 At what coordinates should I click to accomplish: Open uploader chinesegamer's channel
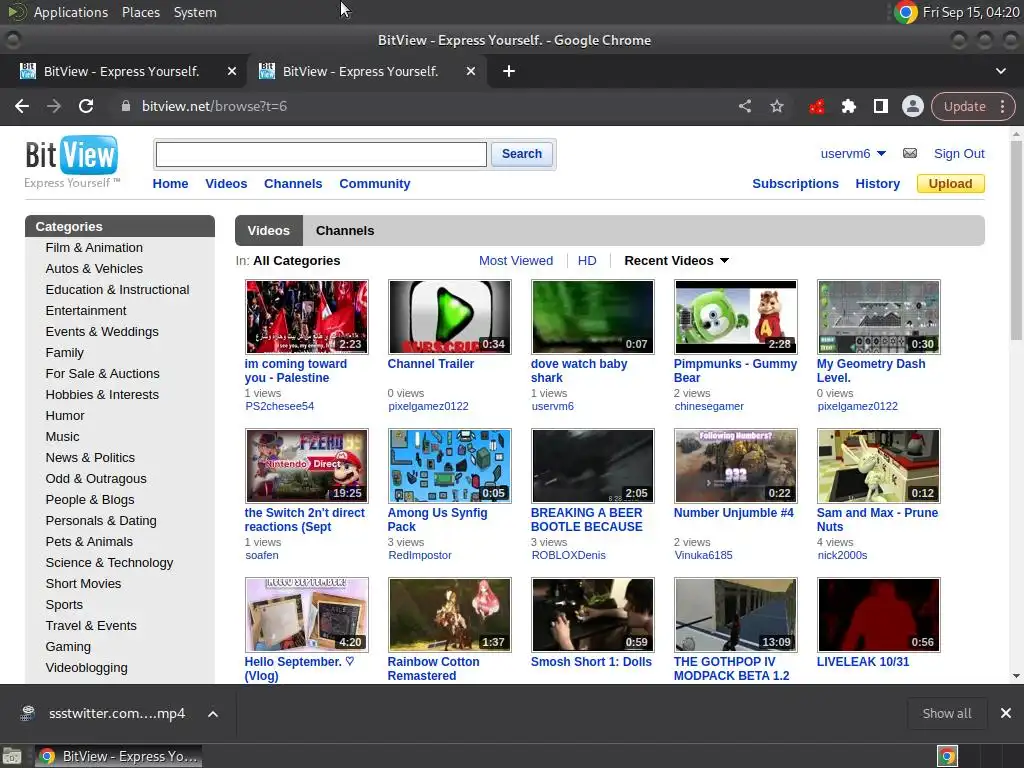coord(709,406)
